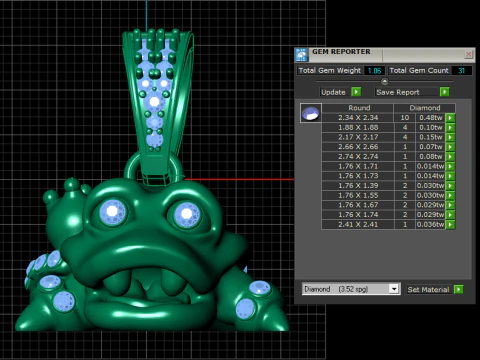Click green arrow for 2.74 X 2.74 row

tap(450, 156)
